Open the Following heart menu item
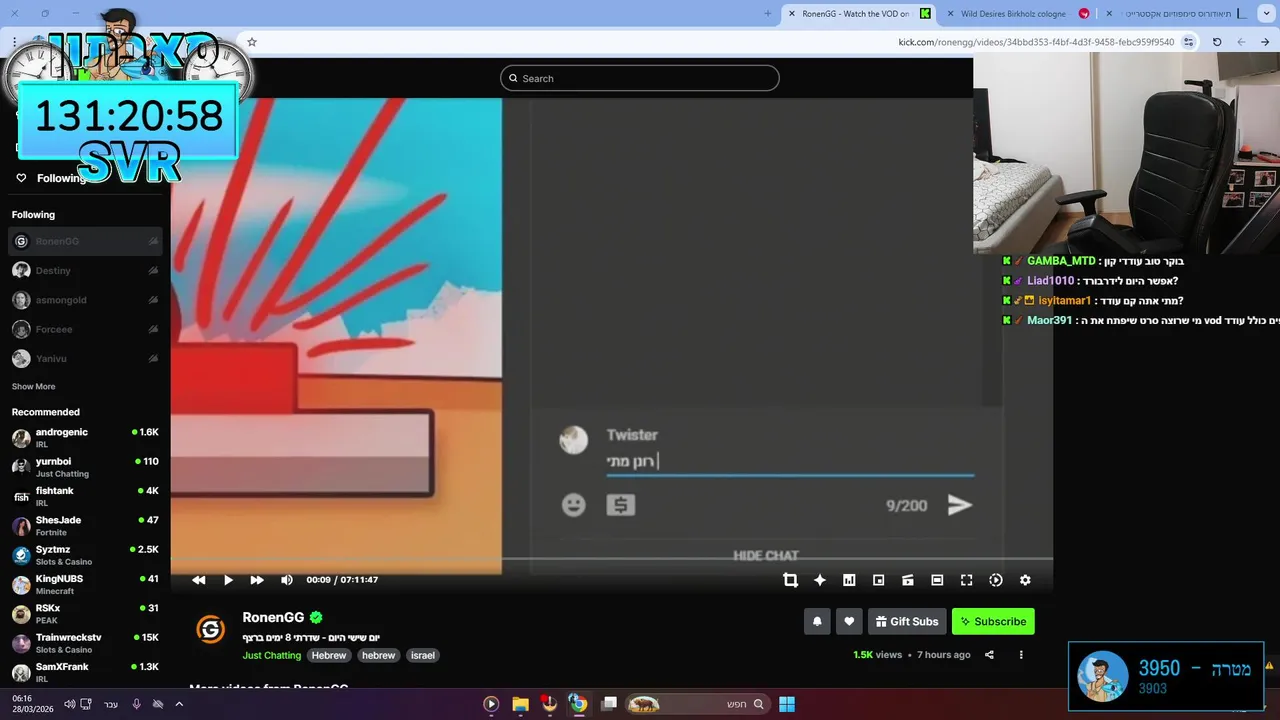1280x720 pixels. [x=50, y=178]
